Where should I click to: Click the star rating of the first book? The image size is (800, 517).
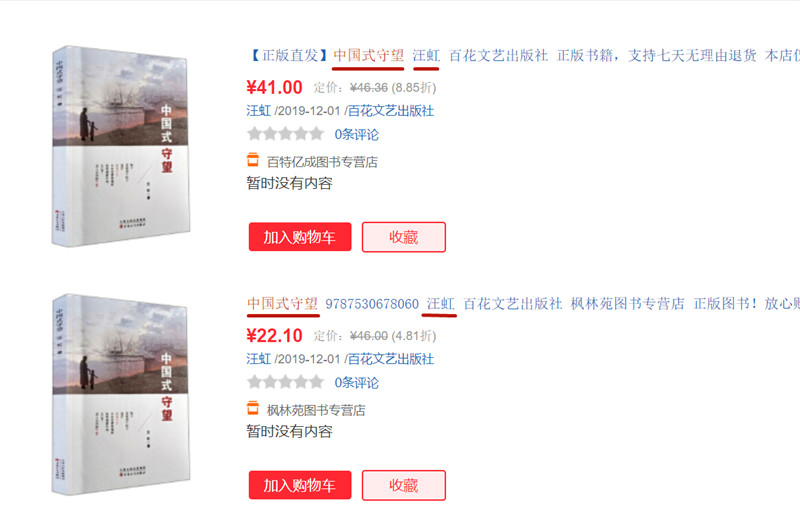[x=285, y=134]
